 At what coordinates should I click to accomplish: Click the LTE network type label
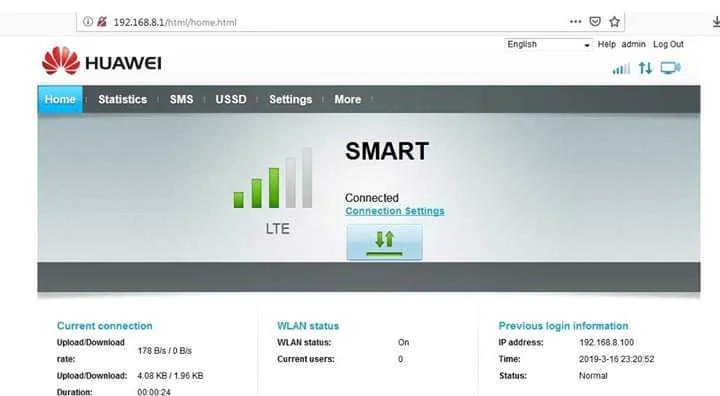point(277,229)
